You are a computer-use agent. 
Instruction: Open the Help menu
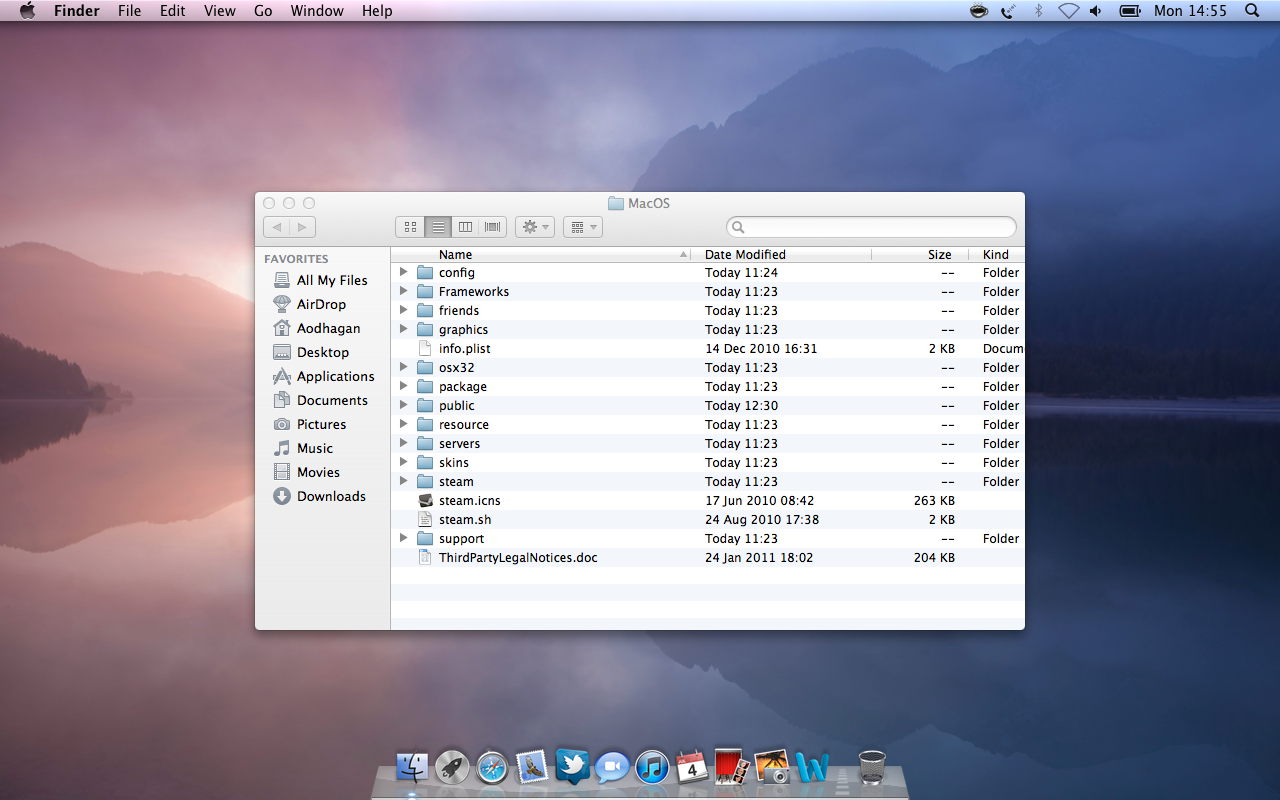click(x=377, y=11)
